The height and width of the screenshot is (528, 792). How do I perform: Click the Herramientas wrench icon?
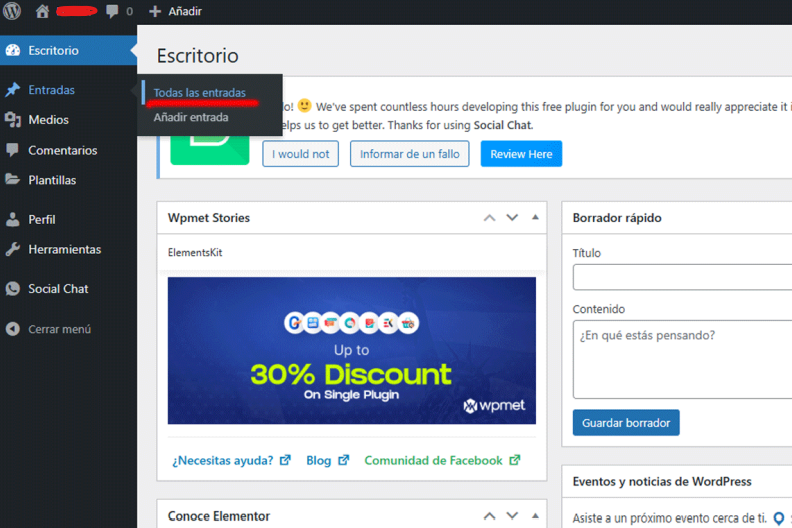[13, 249]
